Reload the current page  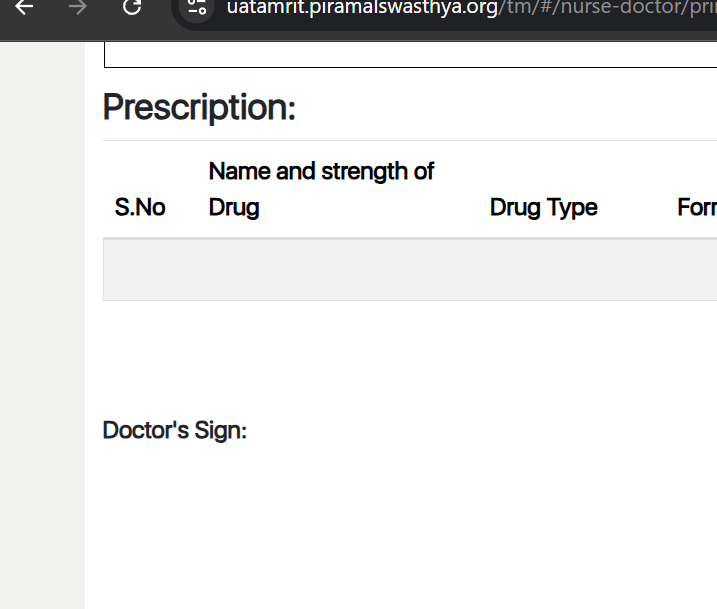click(x=132, y=8)
